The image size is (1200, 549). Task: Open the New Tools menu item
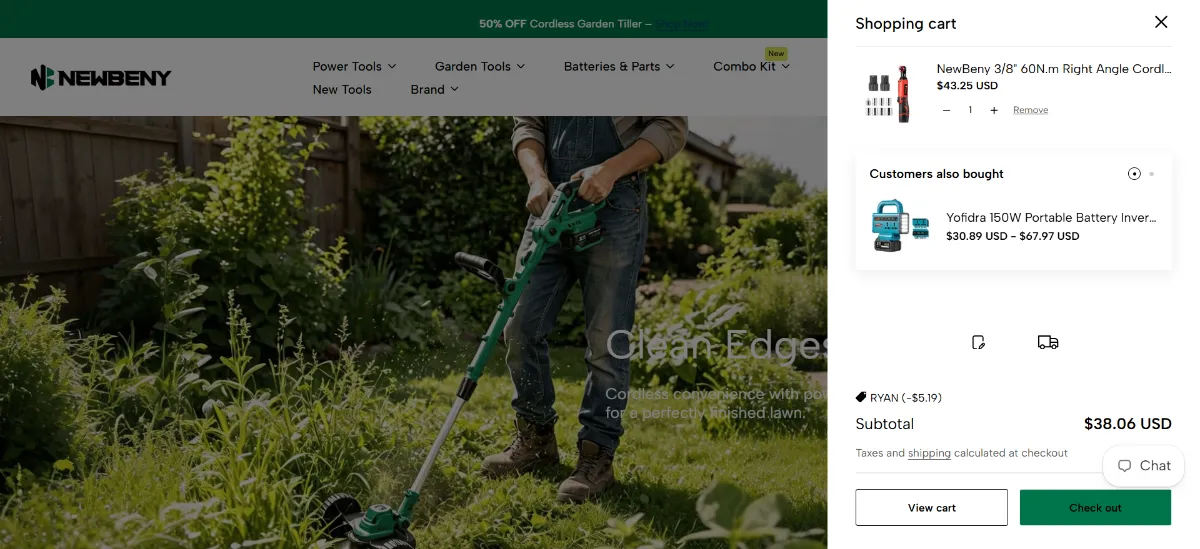tap(342, 89)
